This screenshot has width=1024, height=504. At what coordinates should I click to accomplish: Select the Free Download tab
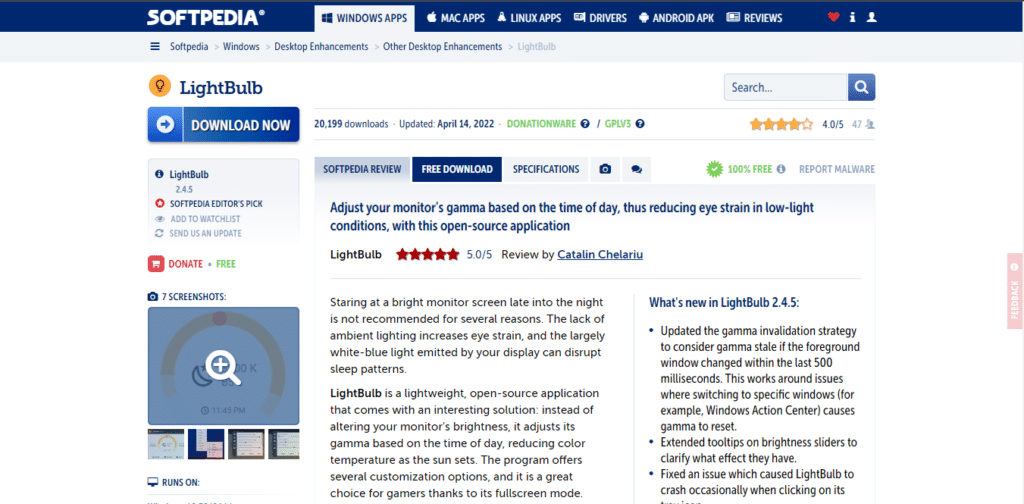click(x=457, y=170)
